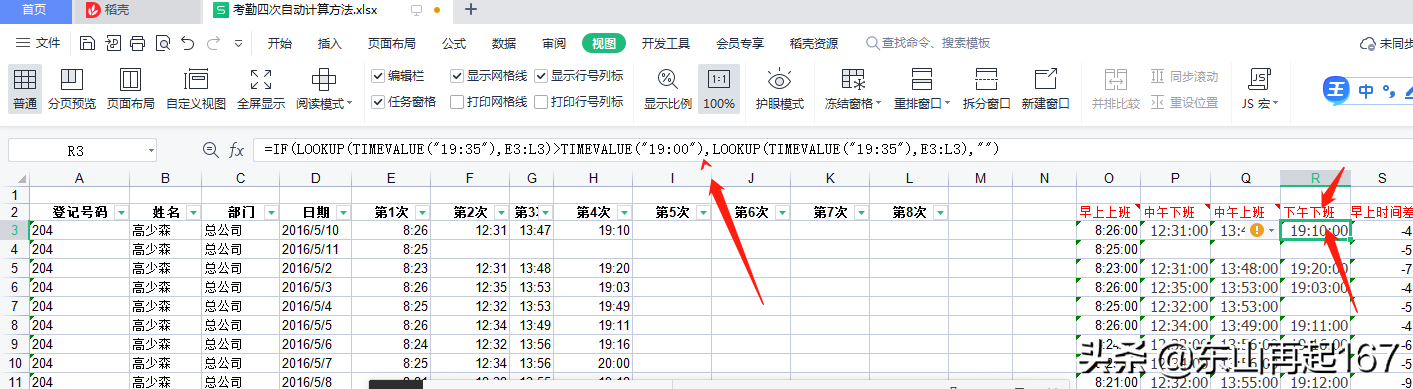Screen dimensions: 1413x389
Task: Switch input method via 中 indicator
Action: pos(1366,92)
